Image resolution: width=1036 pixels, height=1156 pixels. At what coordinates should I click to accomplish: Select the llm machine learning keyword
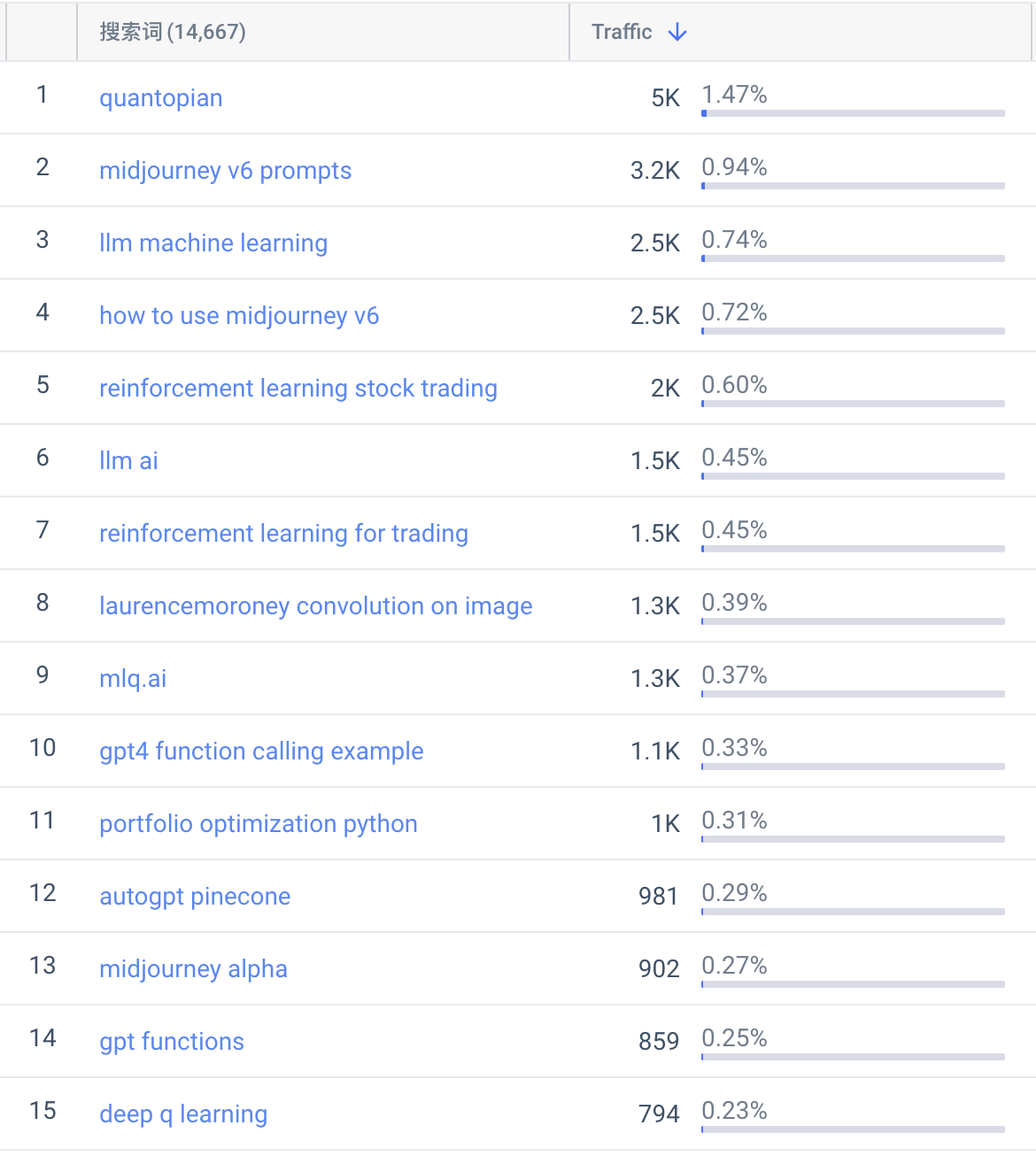(x=213, y=243)
